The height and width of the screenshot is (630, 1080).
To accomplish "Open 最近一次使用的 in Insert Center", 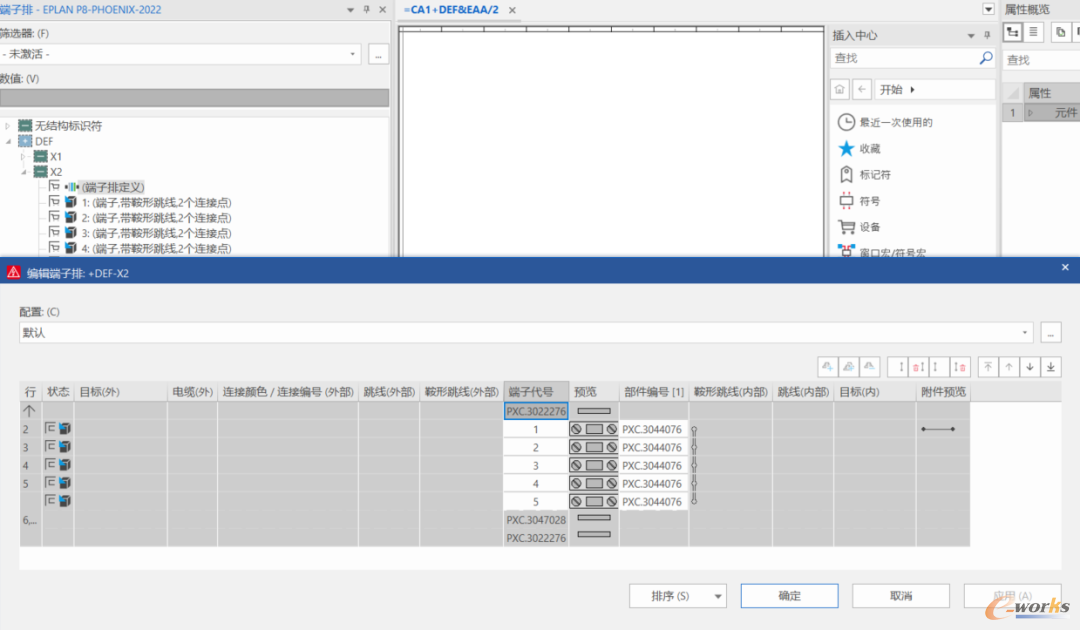I will (885, 122).
